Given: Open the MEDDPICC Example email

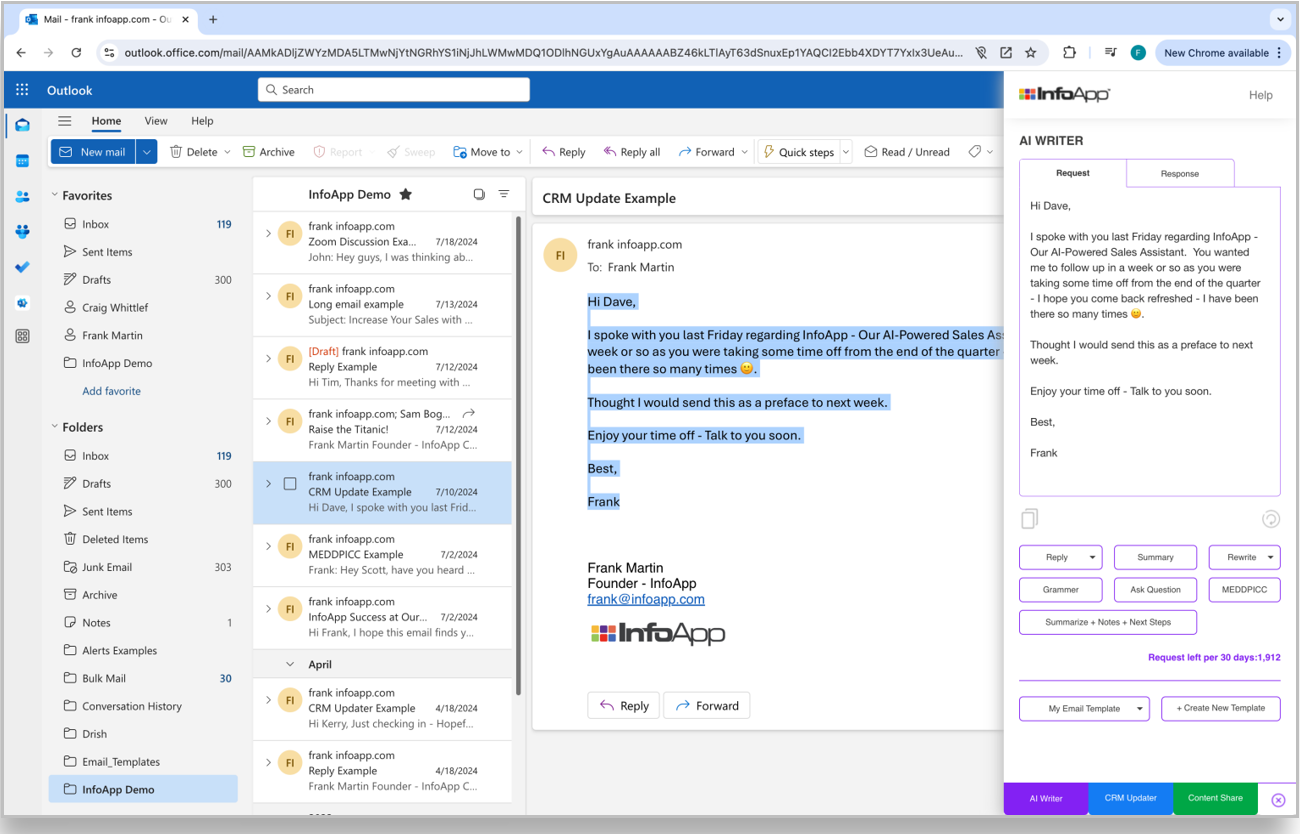Looking at the screenshot, I should pos(382,555).
